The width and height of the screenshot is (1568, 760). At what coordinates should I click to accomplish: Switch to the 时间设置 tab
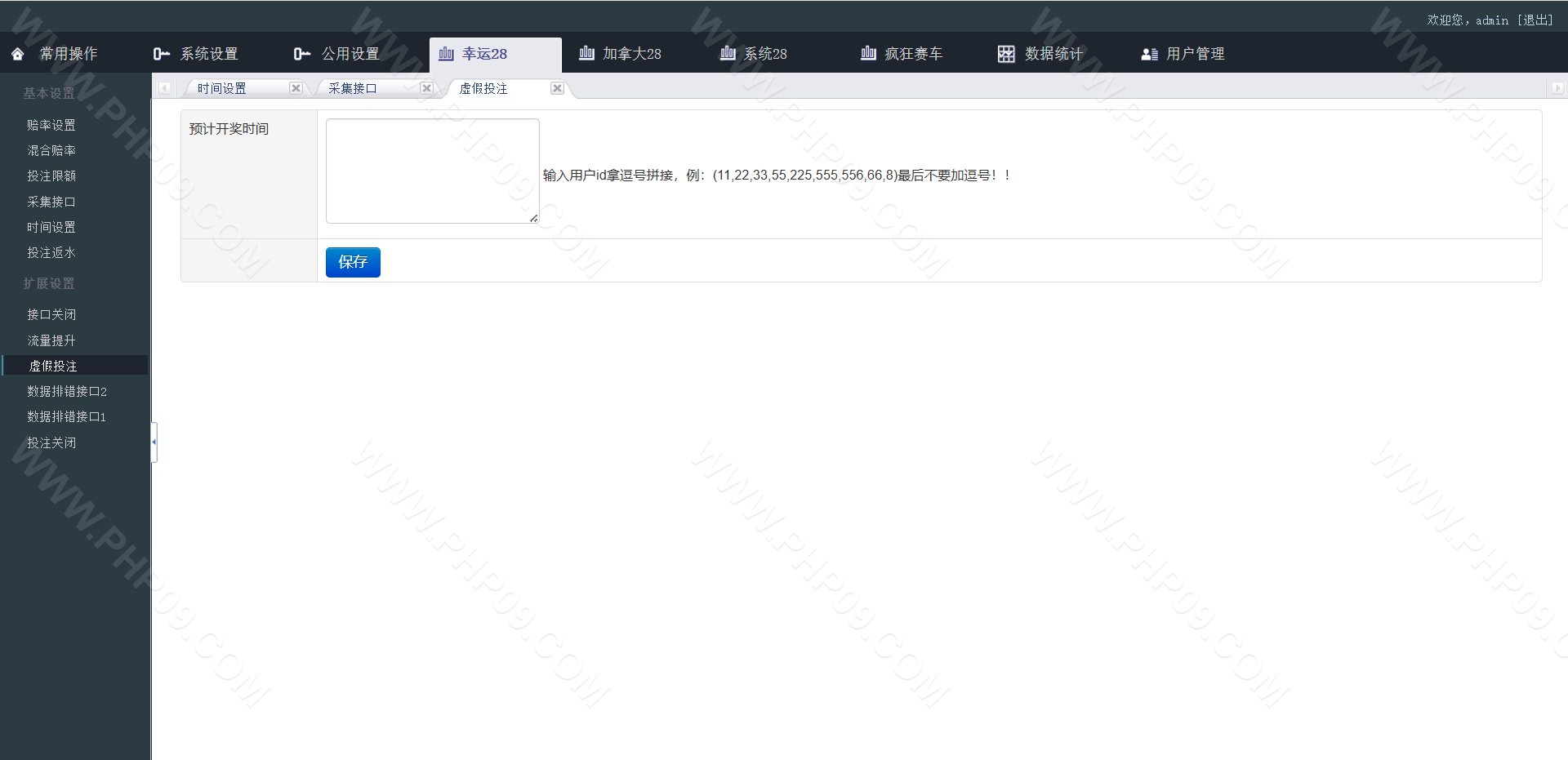point(222,88)
